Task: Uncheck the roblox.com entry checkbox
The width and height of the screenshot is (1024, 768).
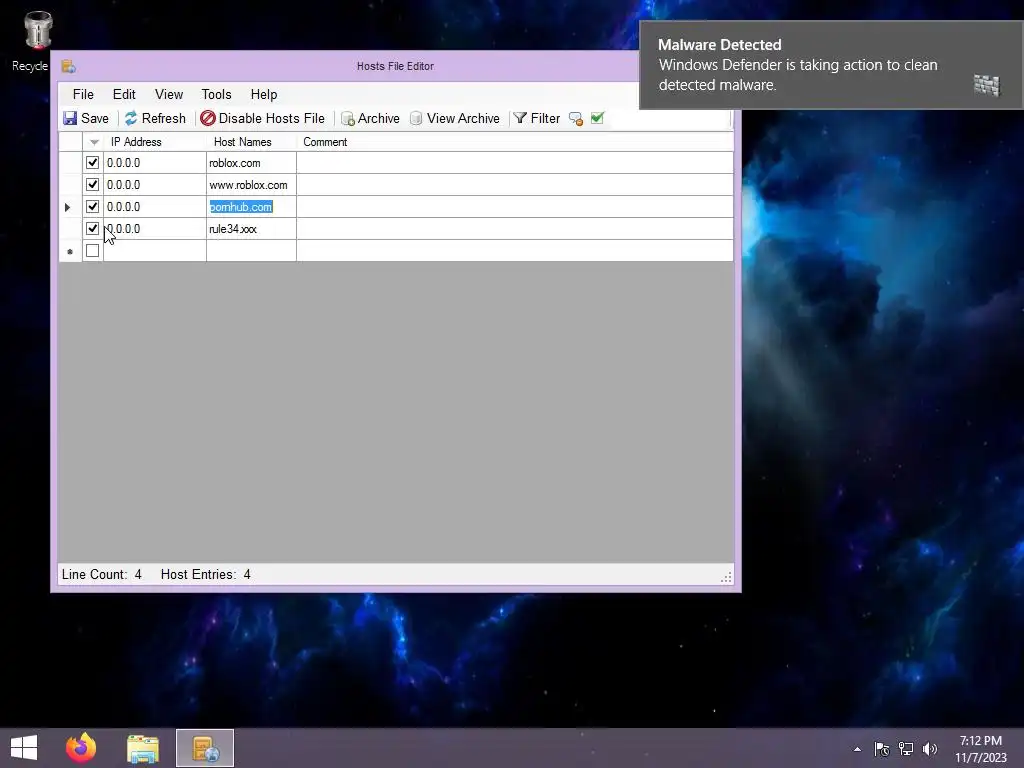Action: [x=92, y=163]
